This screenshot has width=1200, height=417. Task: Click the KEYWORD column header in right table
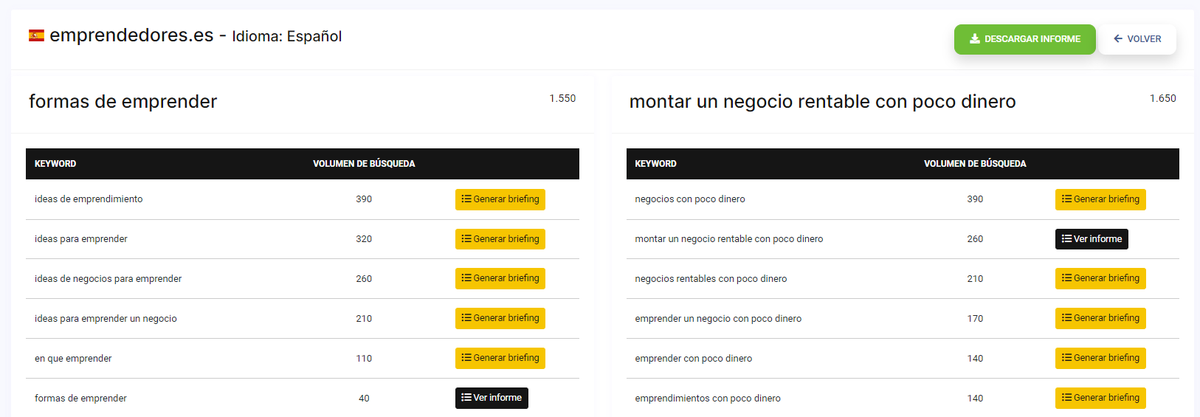[655, 164]
